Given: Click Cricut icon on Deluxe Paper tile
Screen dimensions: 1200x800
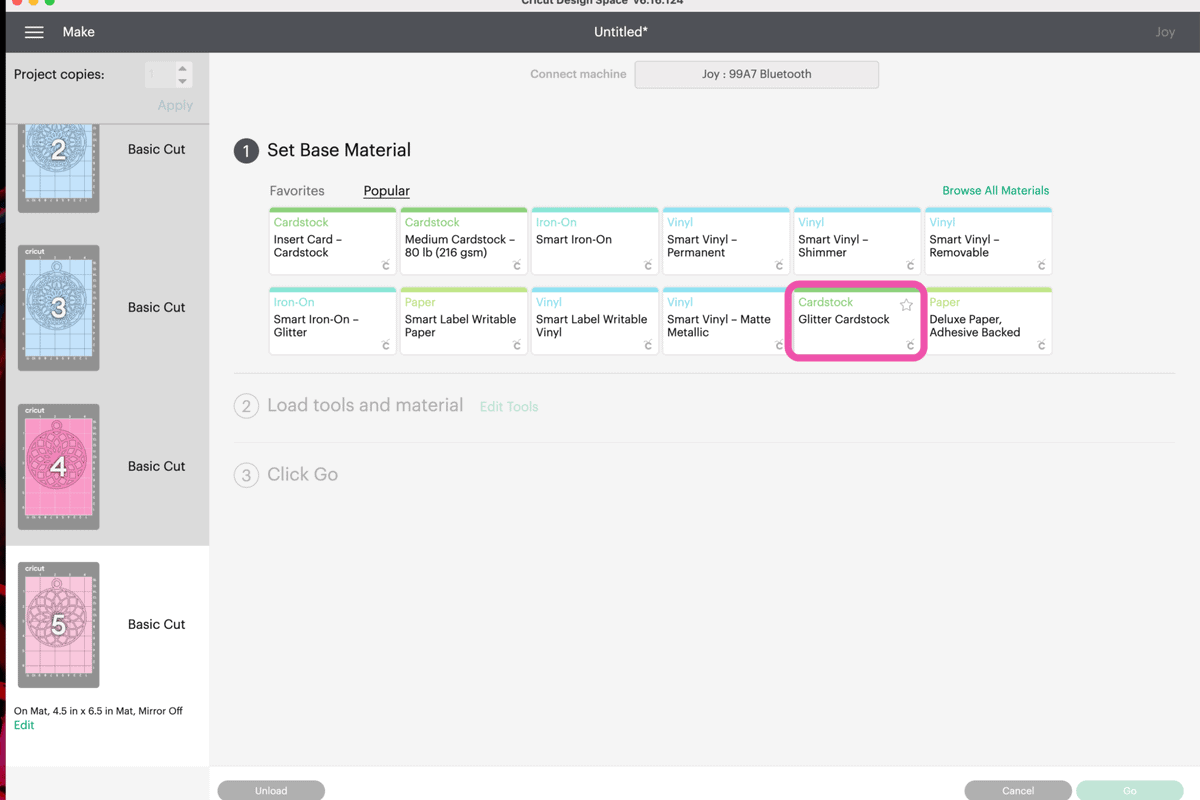Looking at the screenshot, I should [x=1041, y=345].
